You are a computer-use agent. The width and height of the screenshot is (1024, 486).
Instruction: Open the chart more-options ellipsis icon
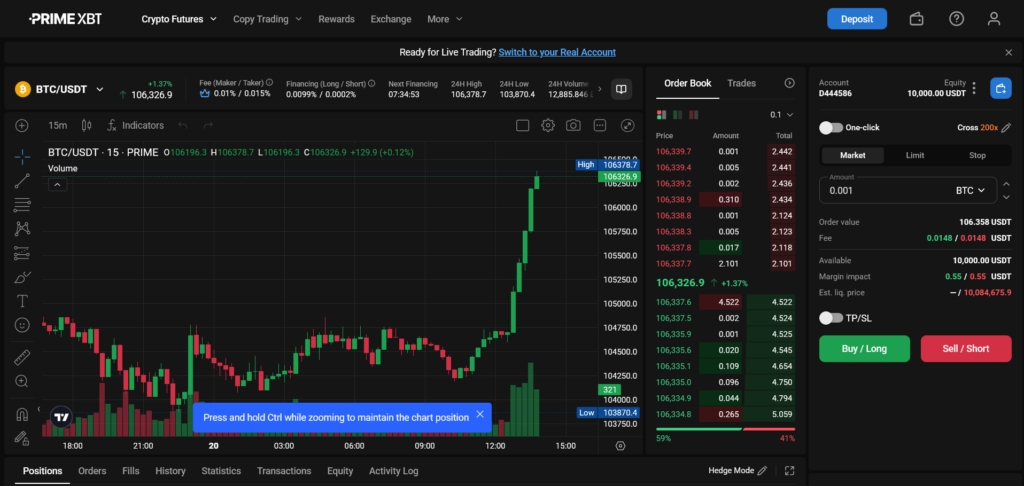click(600, 125)
